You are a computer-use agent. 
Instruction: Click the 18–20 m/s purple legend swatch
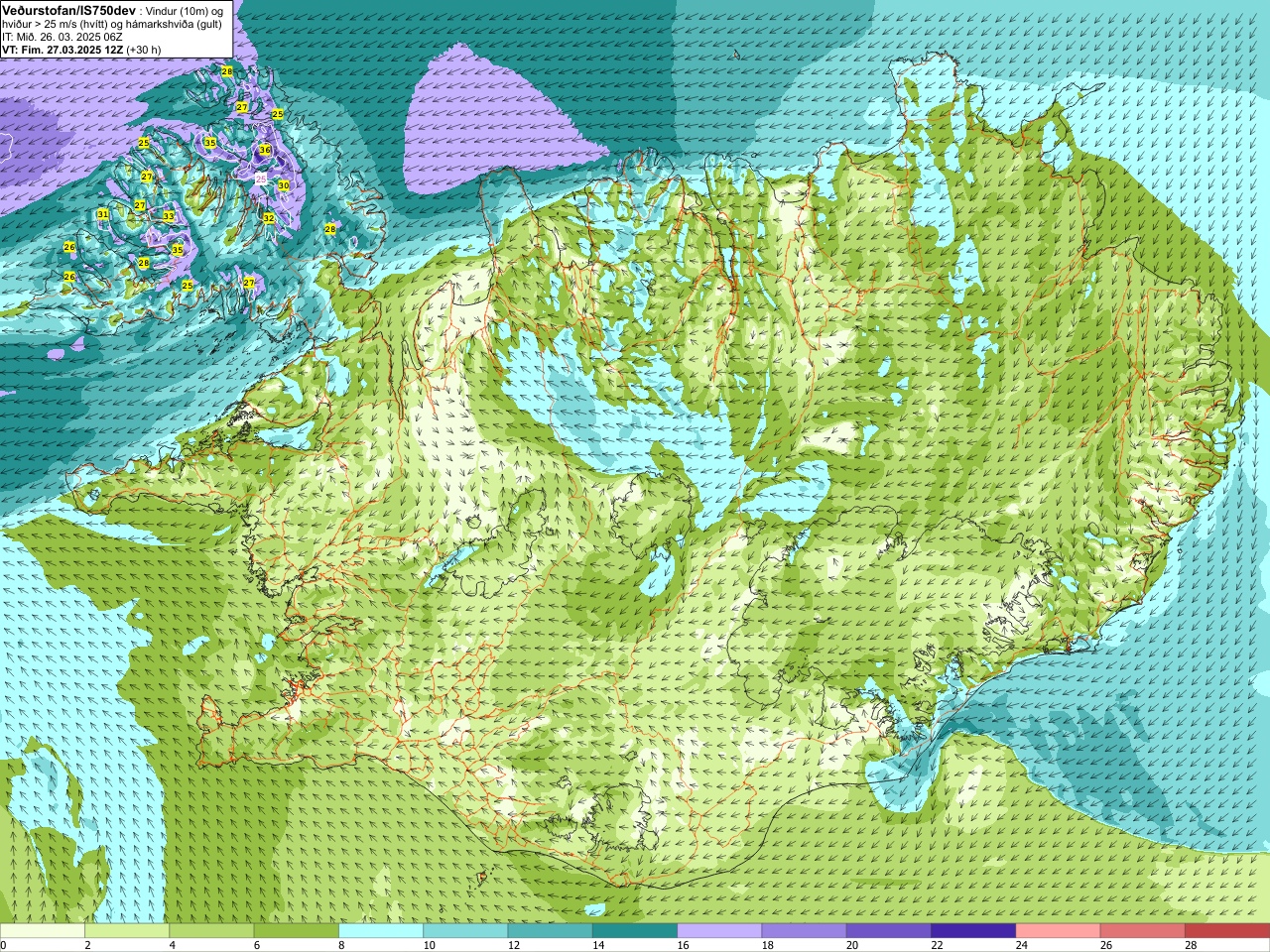(804, 930)
